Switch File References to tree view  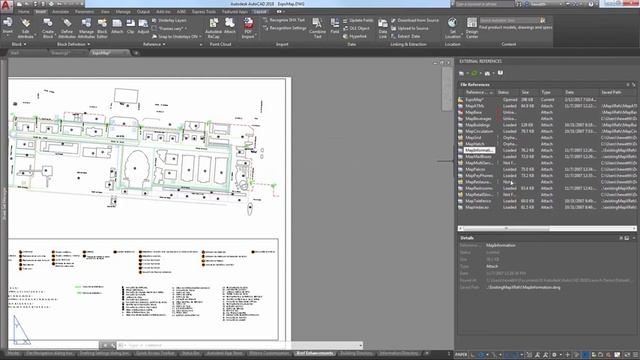tap(633, 84)
